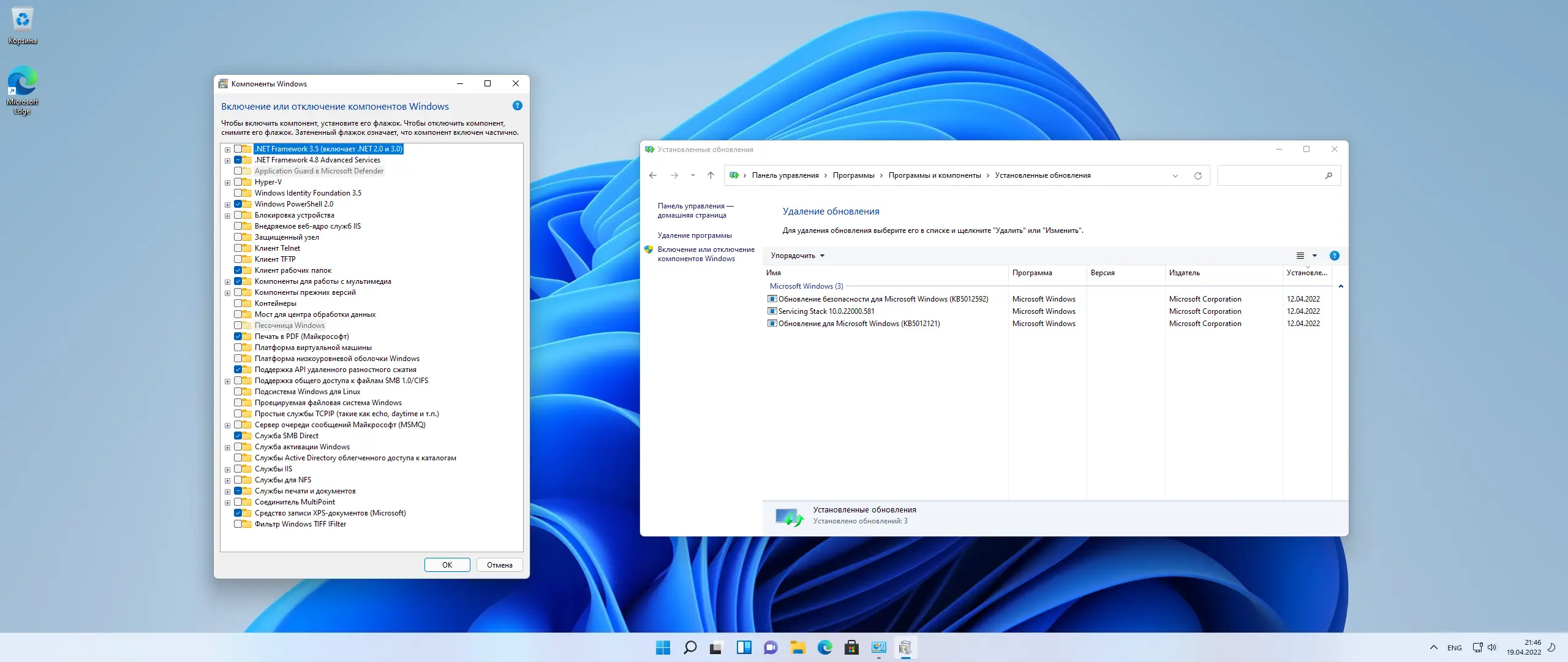This screenshot has width=1568, height=662.
Task: Check the Telnet client checkbox
Action: tap(238, 248)
